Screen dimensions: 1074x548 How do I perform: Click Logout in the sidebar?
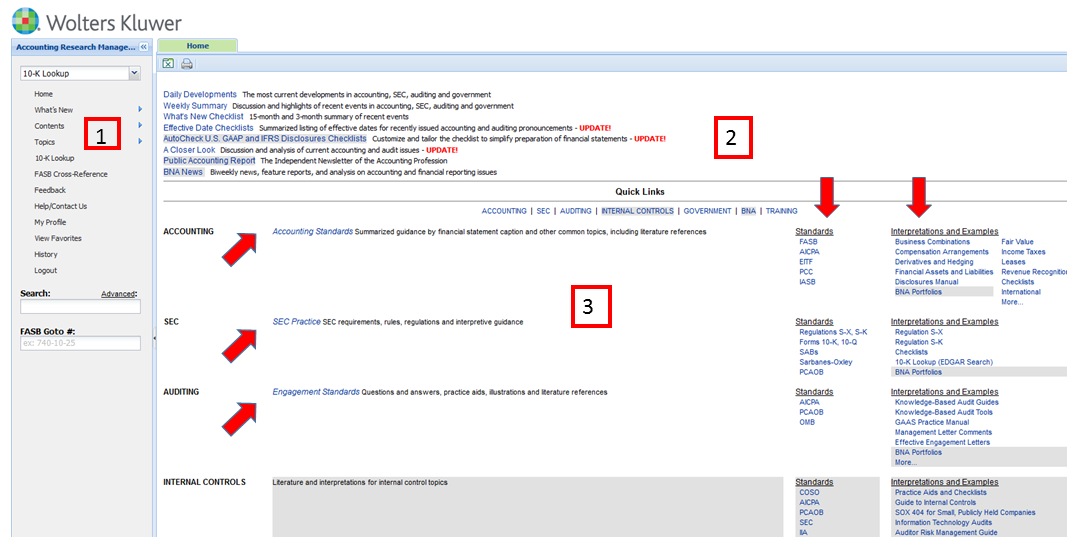coord(46,270)
